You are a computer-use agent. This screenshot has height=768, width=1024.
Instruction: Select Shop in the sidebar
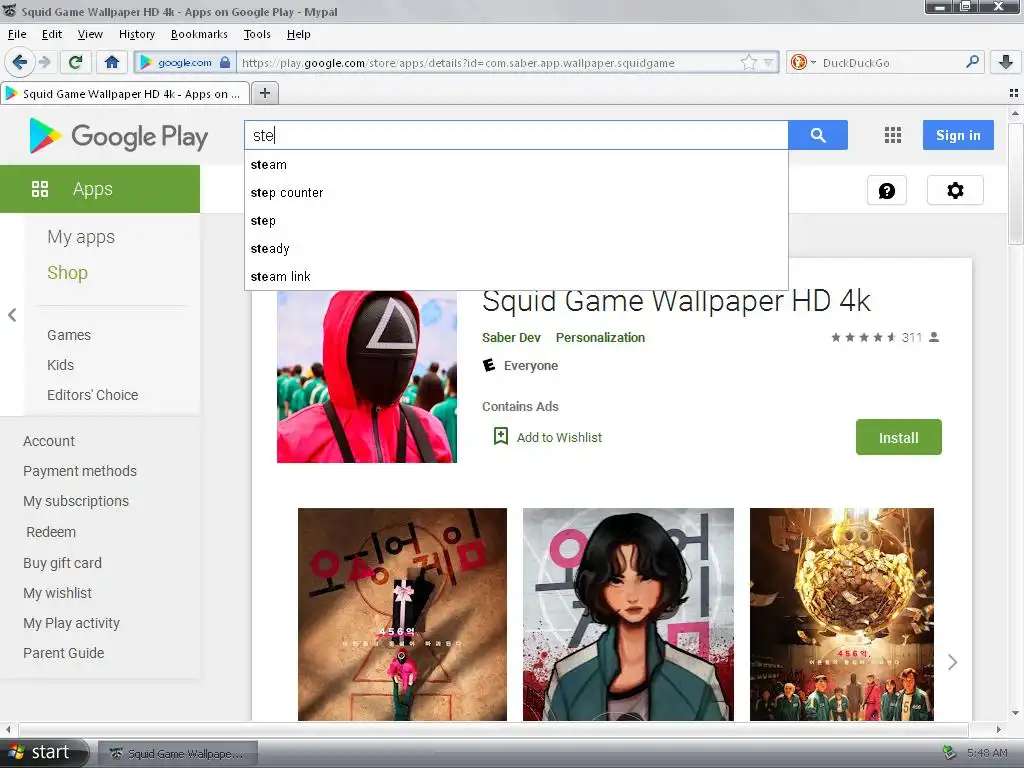coord(67,272)
